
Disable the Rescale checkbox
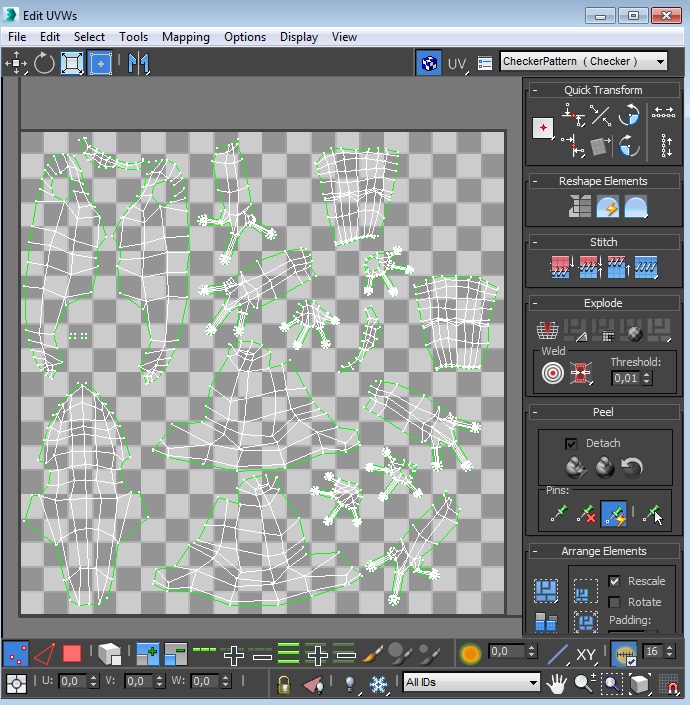614,581
